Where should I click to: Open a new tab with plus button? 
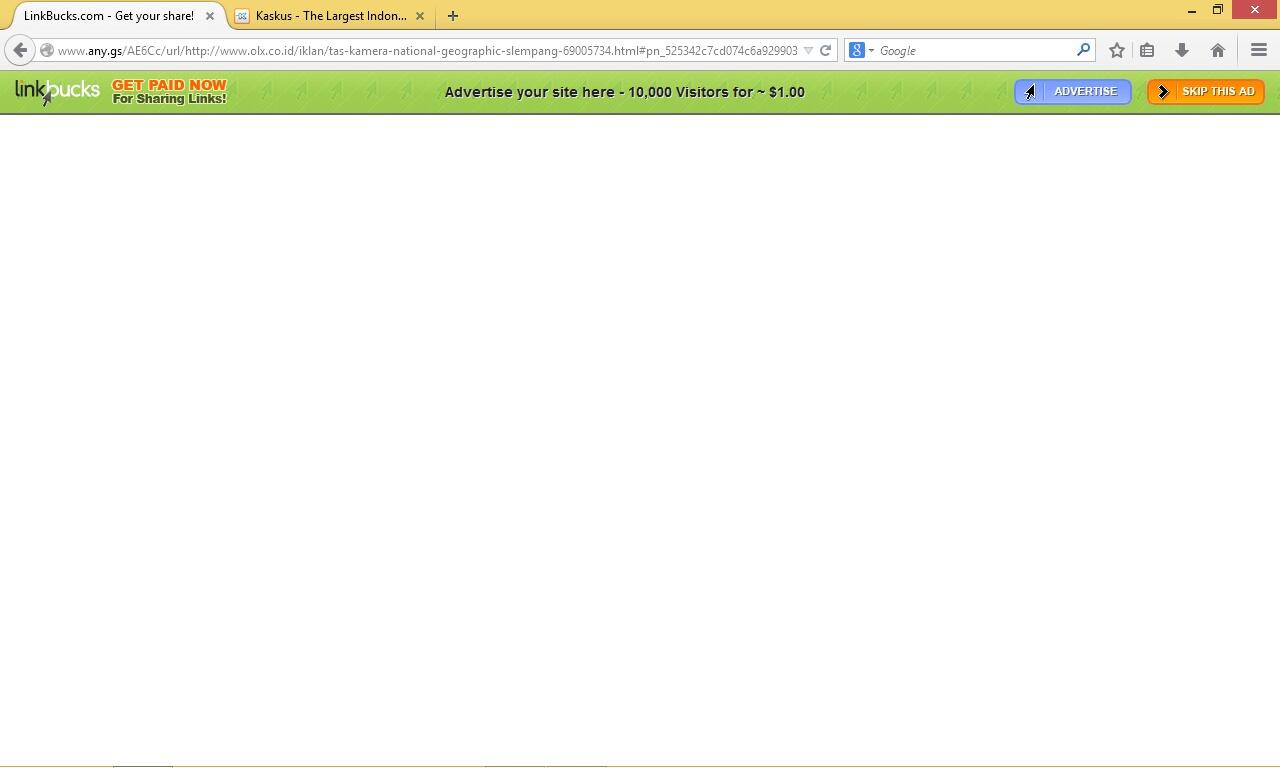453,16
